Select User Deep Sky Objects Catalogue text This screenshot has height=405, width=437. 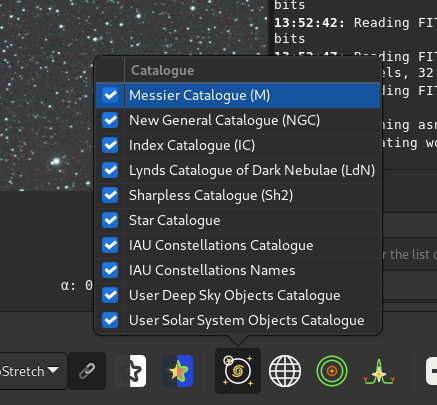tap(235, 295)
